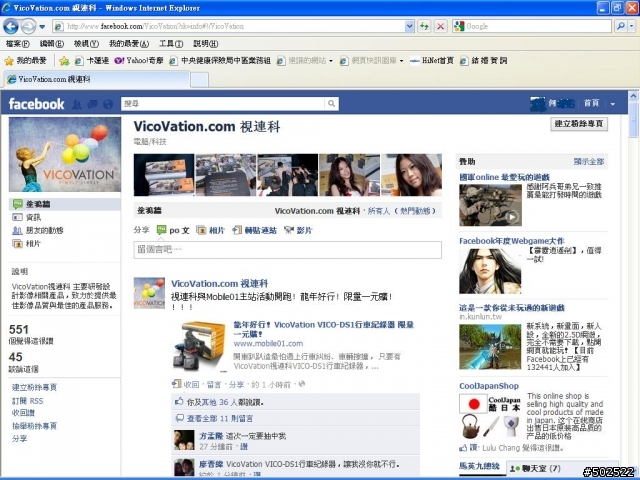Open the 檔案(F) menu
Image resolution: width=640 pixels, height=480 pixels.
[x=18, y=43]
